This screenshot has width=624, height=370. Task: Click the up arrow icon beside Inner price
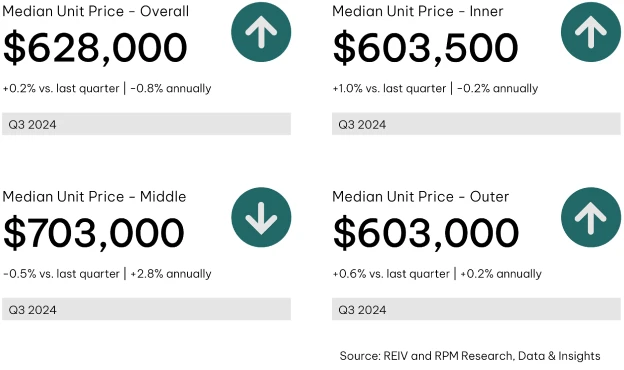(591, 32)
